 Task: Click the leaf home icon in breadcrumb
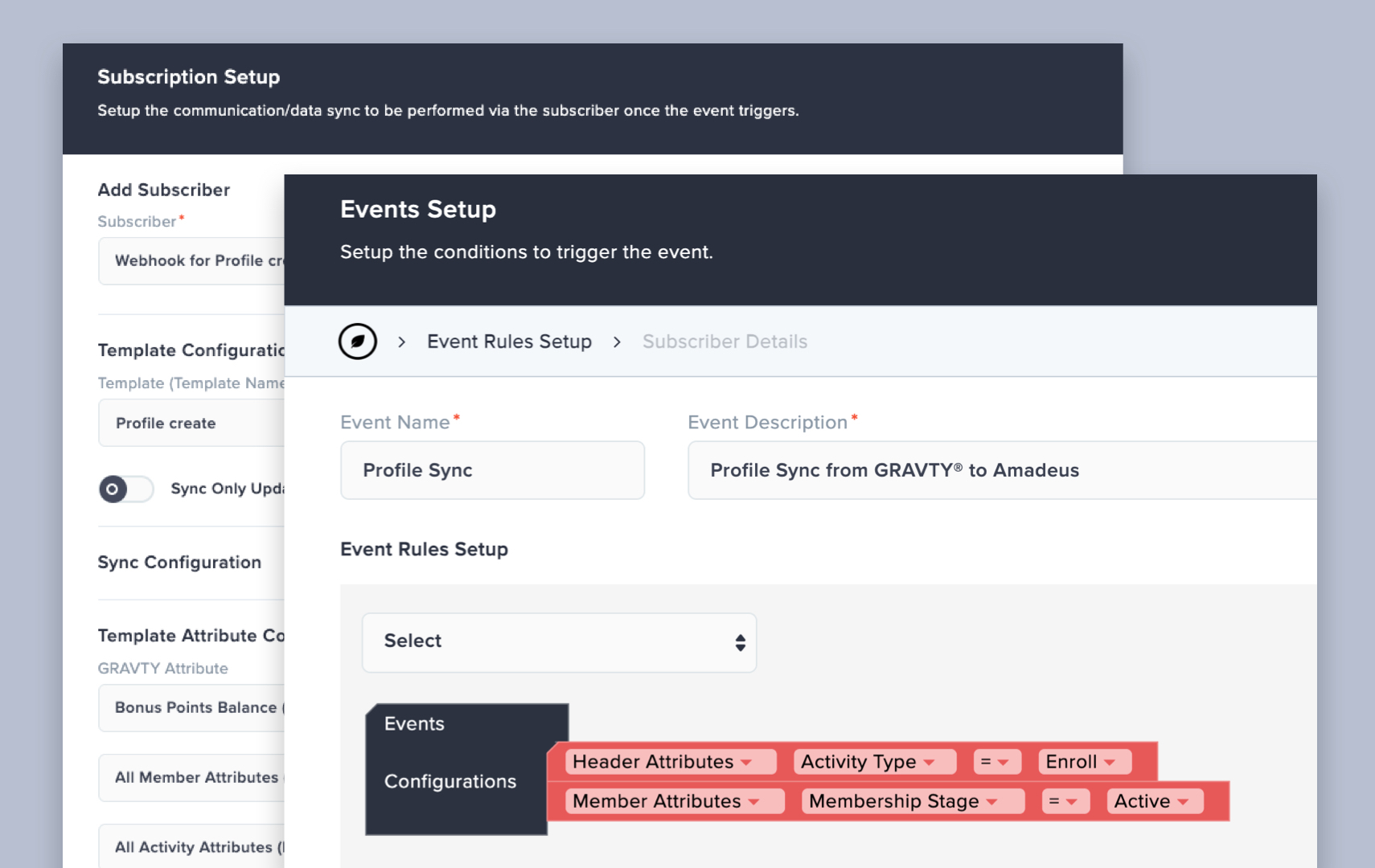click(x=358, y=342)
